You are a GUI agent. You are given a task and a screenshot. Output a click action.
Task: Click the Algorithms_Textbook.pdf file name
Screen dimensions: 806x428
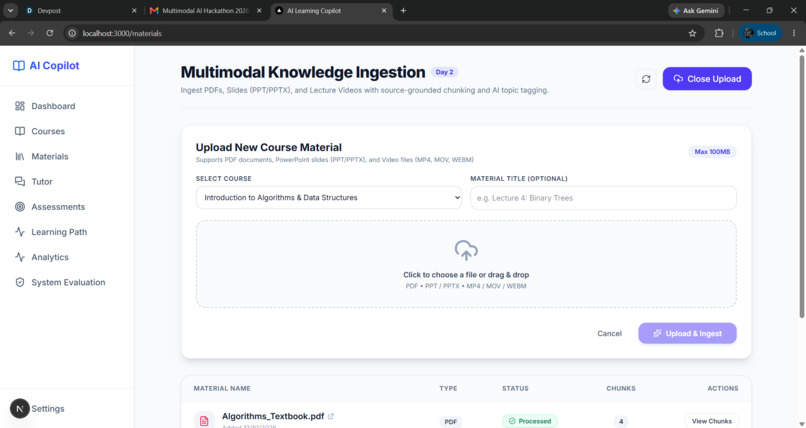pyautogui.click(x=273, y=416)
